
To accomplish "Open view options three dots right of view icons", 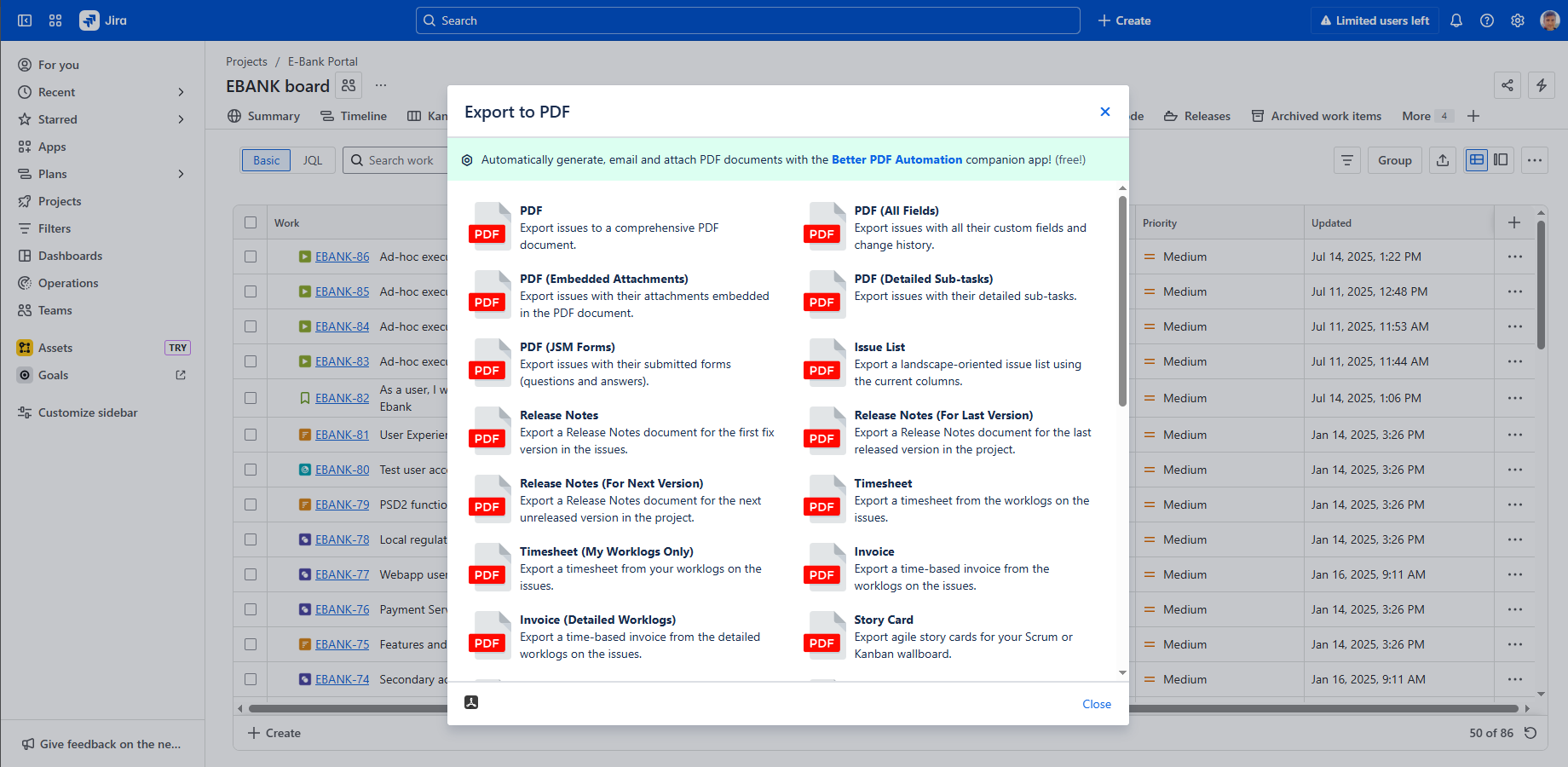I will [x=1535, y=160].
